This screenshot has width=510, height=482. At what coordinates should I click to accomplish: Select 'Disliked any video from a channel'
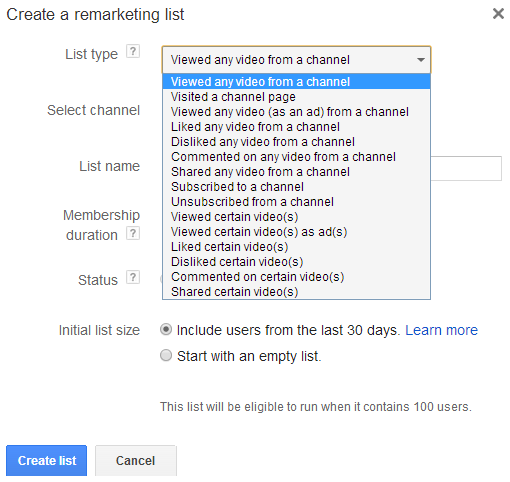(x=296, y=142)
